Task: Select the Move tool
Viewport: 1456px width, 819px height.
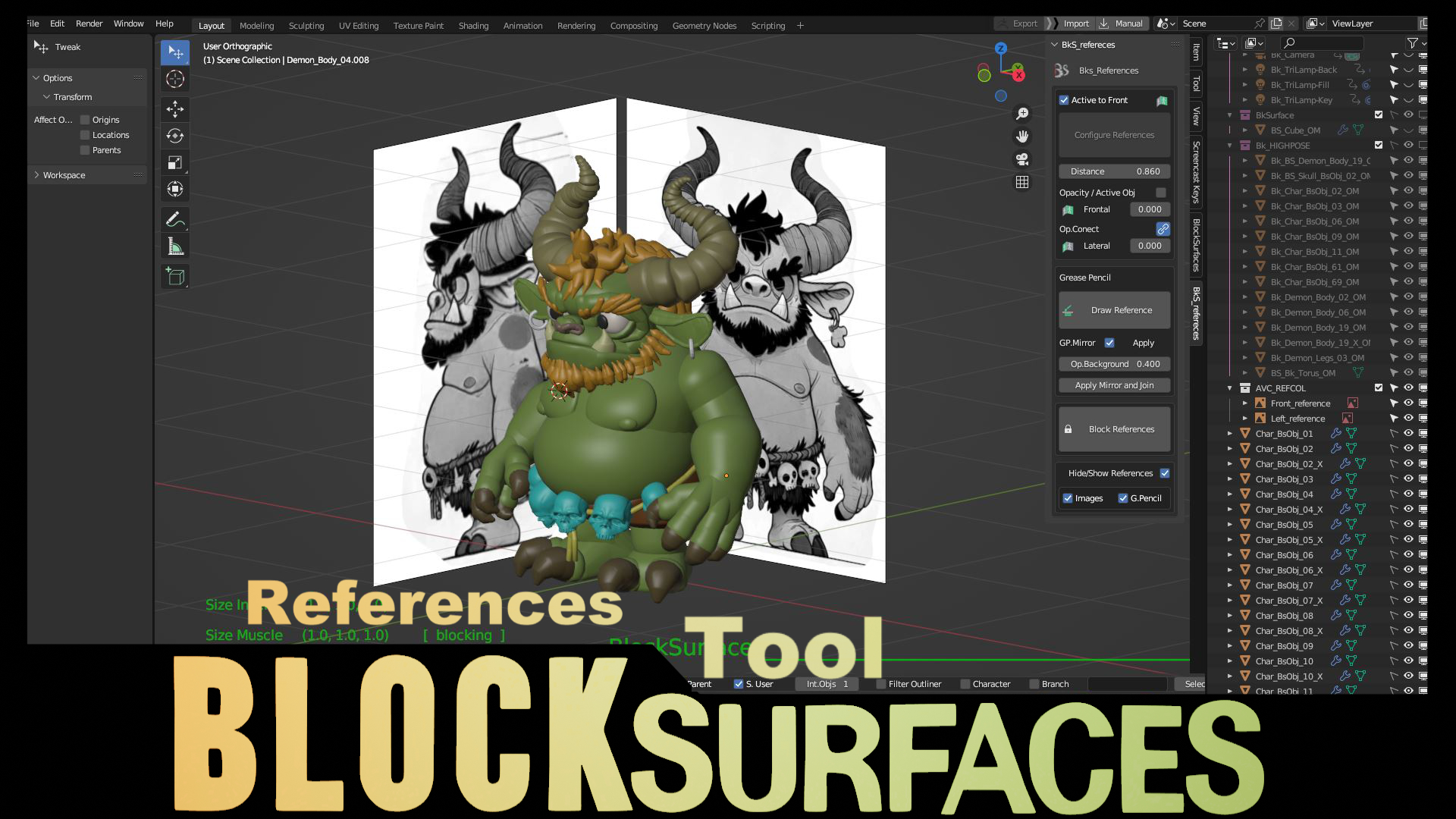Action: tap(175, 109)
